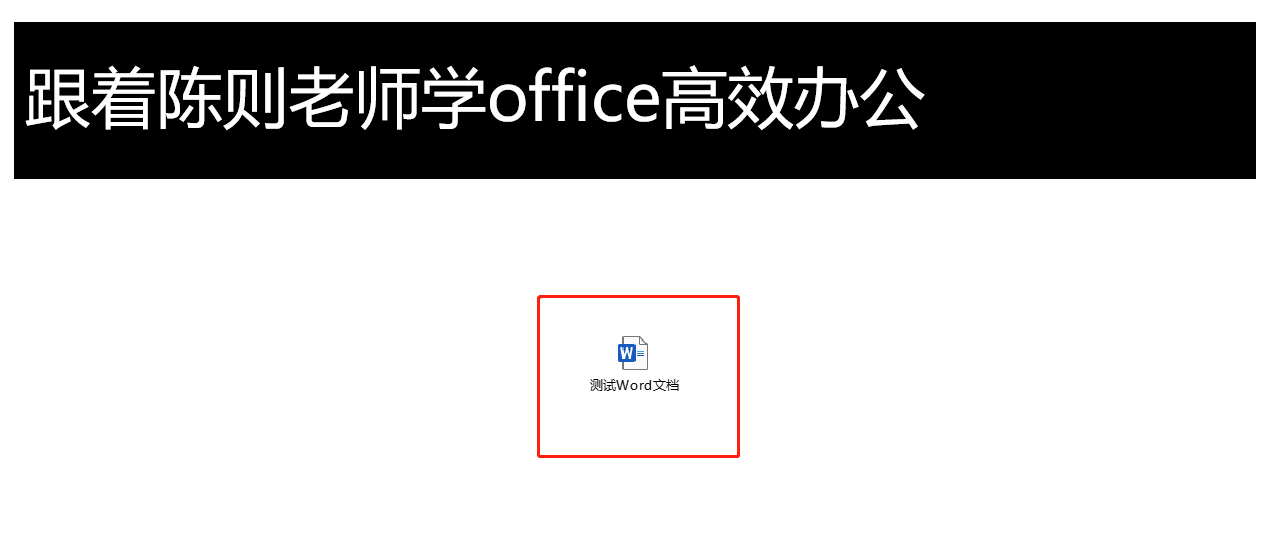Click the word 高效 in the title
Screen dimensions: 1285x560
coord(726,99)
